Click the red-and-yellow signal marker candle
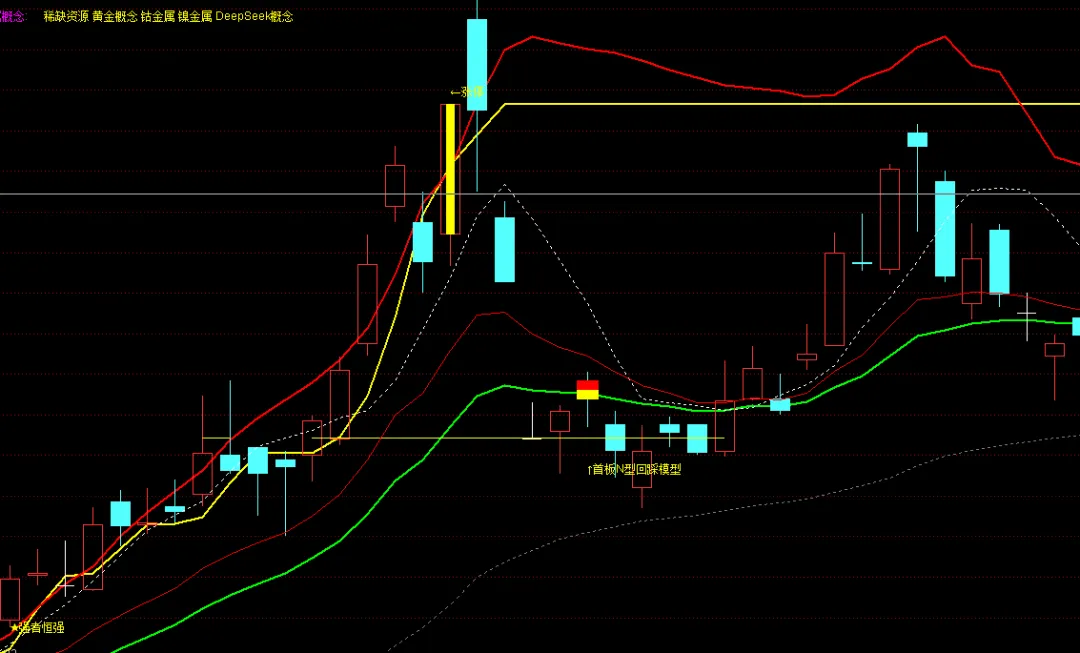1080x653 pixels. coord(588,390)
